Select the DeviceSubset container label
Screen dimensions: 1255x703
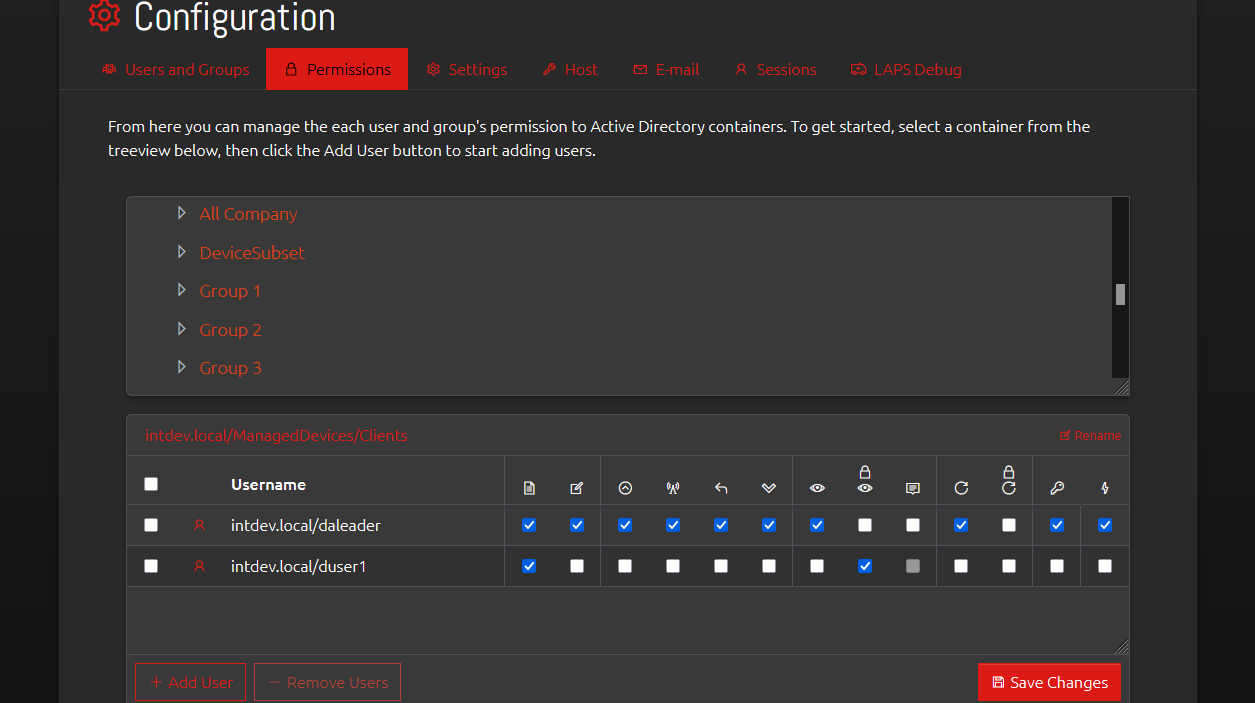click(x=252, y=253)
